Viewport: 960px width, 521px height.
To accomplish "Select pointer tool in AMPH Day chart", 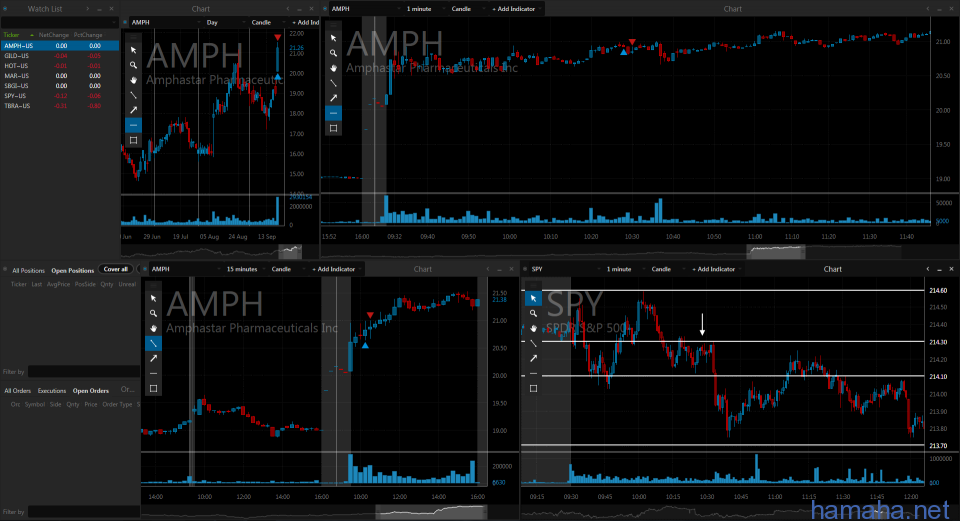I will click(133, 50).
